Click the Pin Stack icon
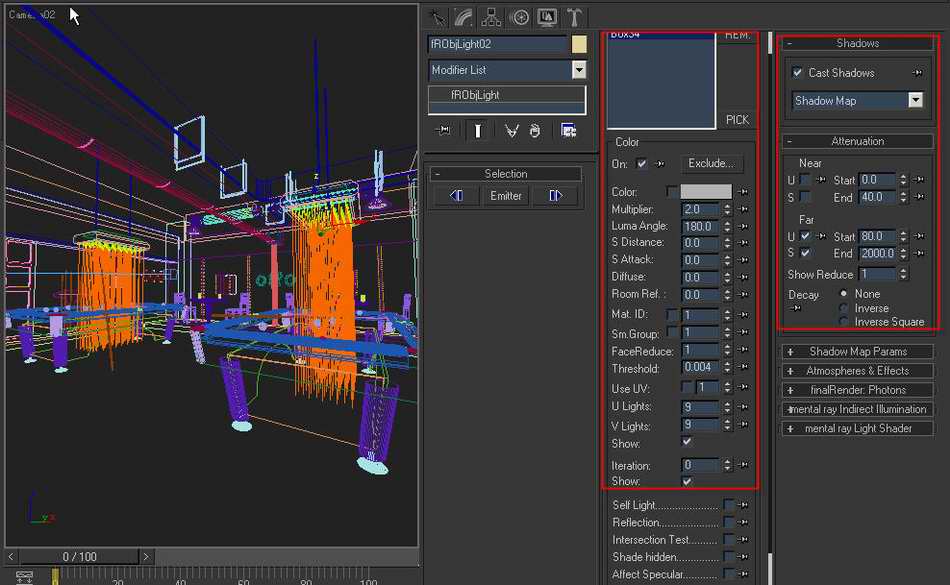 (444, 130)
